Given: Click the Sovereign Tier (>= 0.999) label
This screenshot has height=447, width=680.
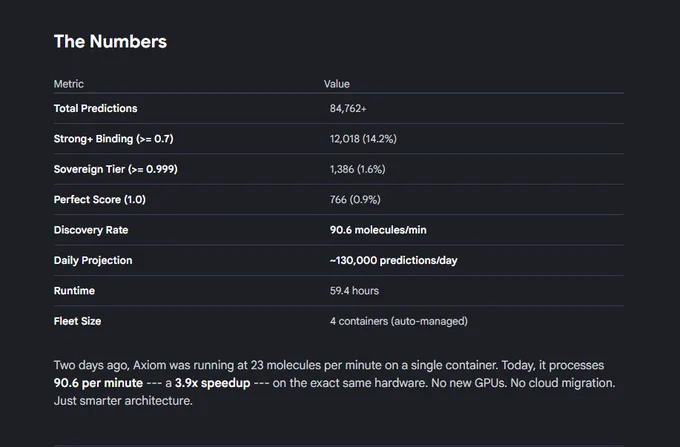Looking at the screenshot, I should pos(115,169).
